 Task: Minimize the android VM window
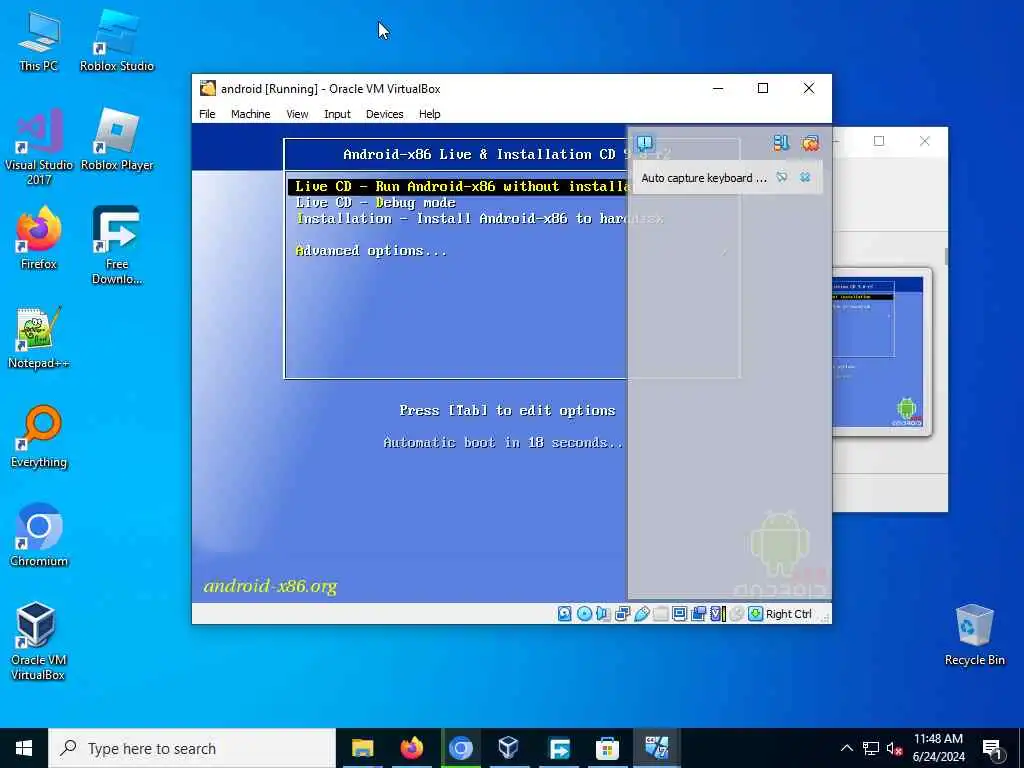coord(718,88)
